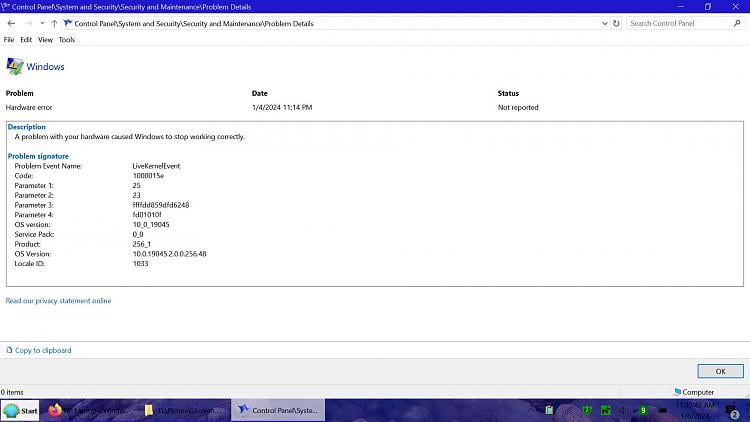Image resolution: width=750 pixels, height=422 pixels.
Task: Go back with the Back arrow
Action: [11, 23]
